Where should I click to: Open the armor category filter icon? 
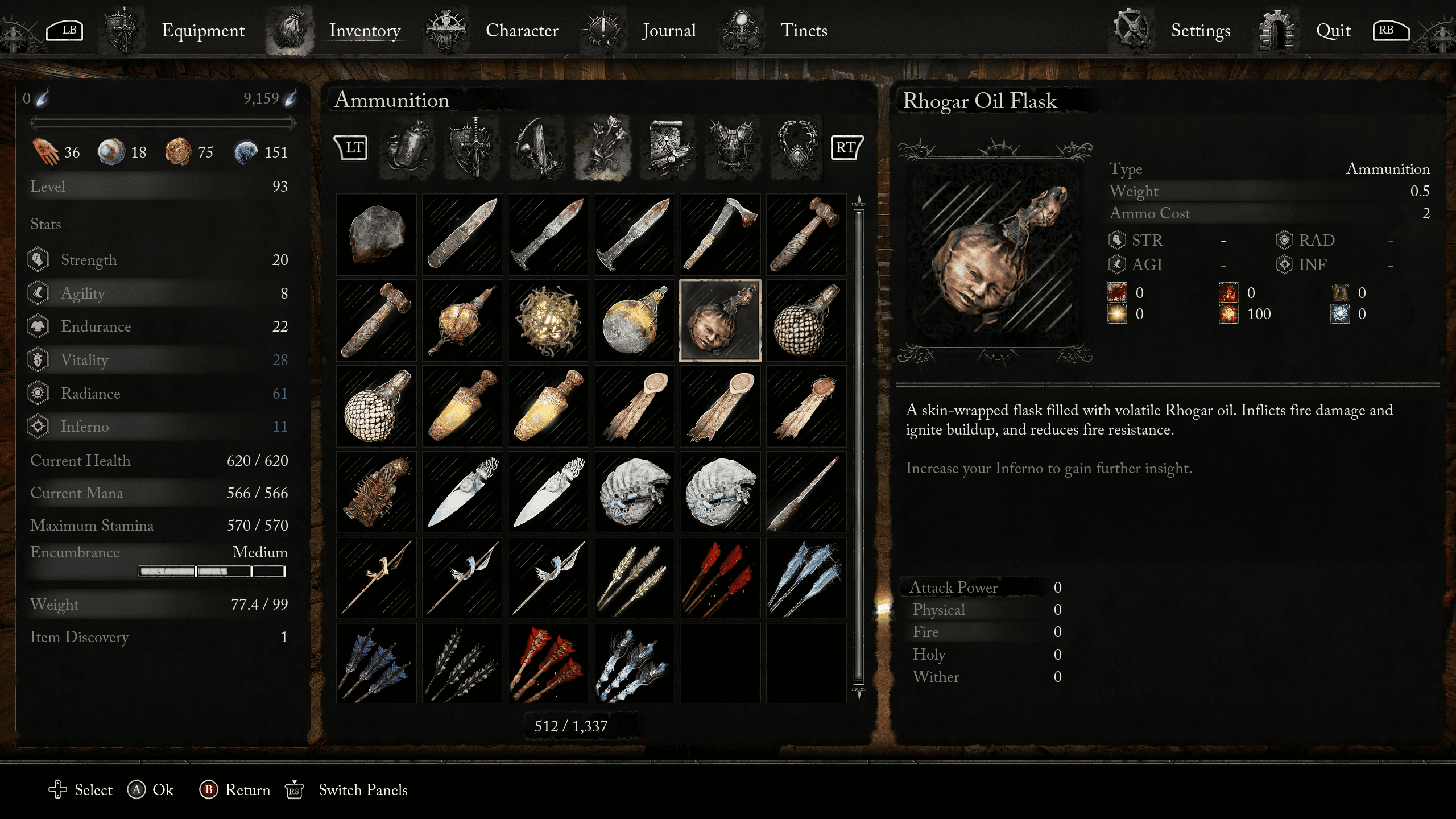733,148
